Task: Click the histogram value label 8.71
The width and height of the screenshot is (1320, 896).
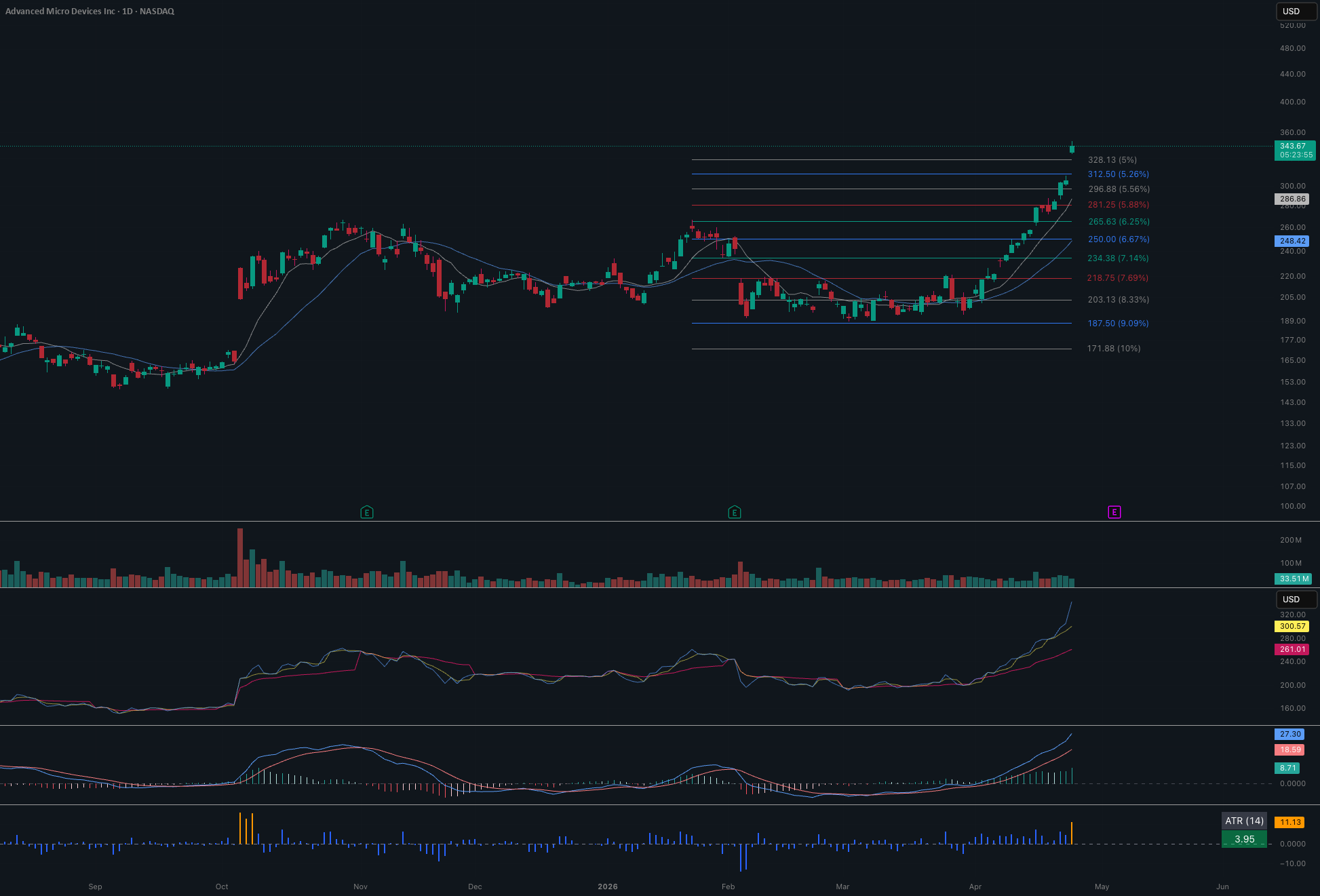Action: pyautogui.click(x=1287, y=768)
